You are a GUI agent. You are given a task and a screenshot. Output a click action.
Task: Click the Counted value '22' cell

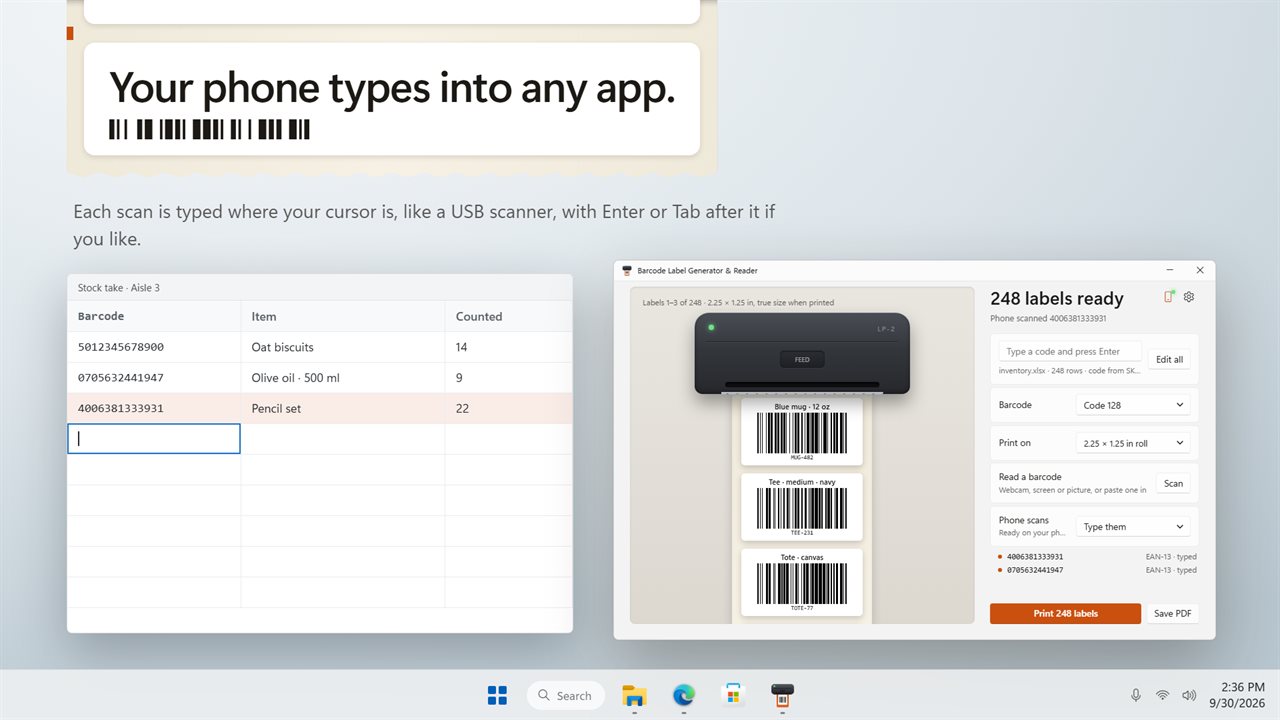(509, 408)
